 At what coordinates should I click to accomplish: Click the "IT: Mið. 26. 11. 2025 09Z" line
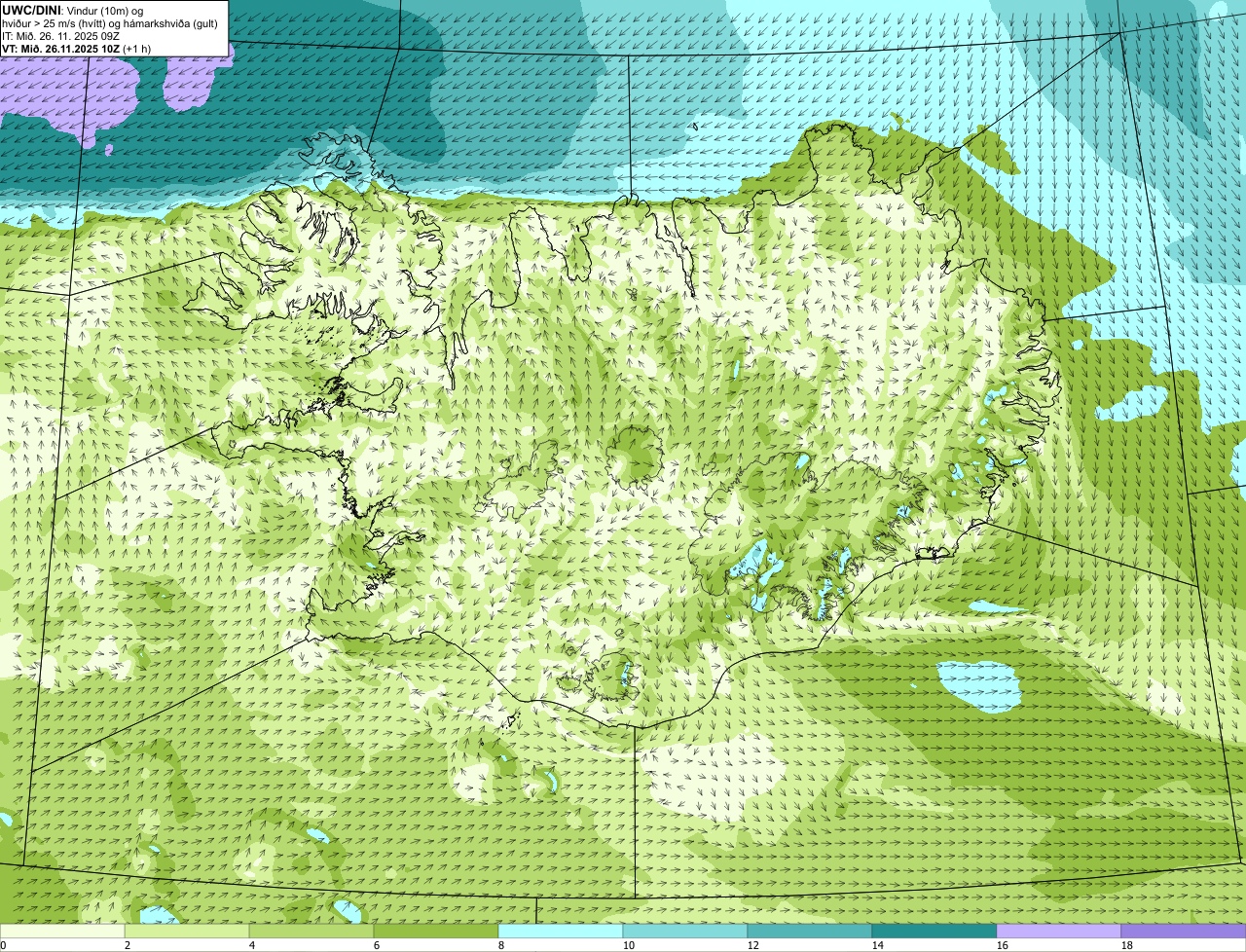point(61,35)
